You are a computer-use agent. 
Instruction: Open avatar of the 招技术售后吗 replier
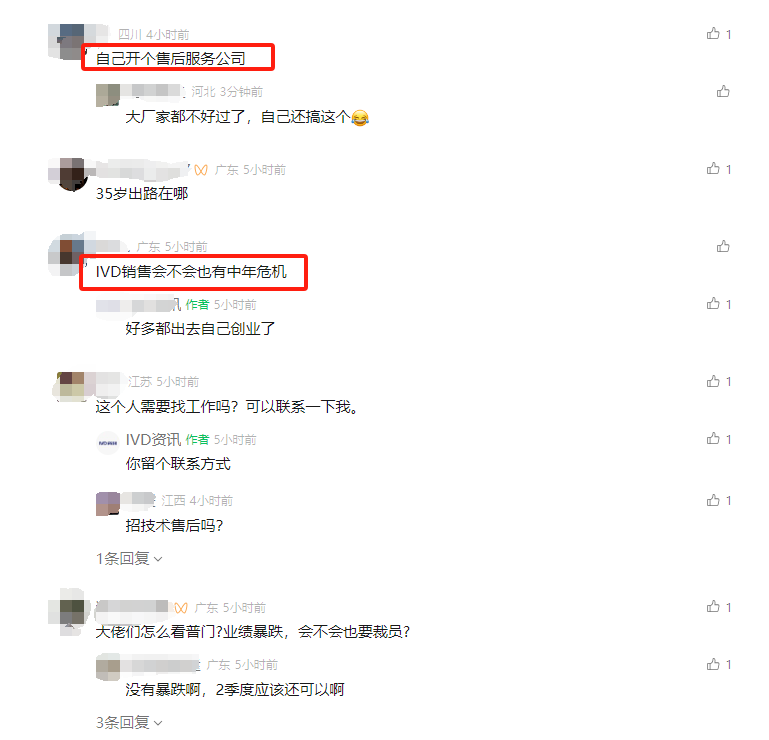point(108,504)
